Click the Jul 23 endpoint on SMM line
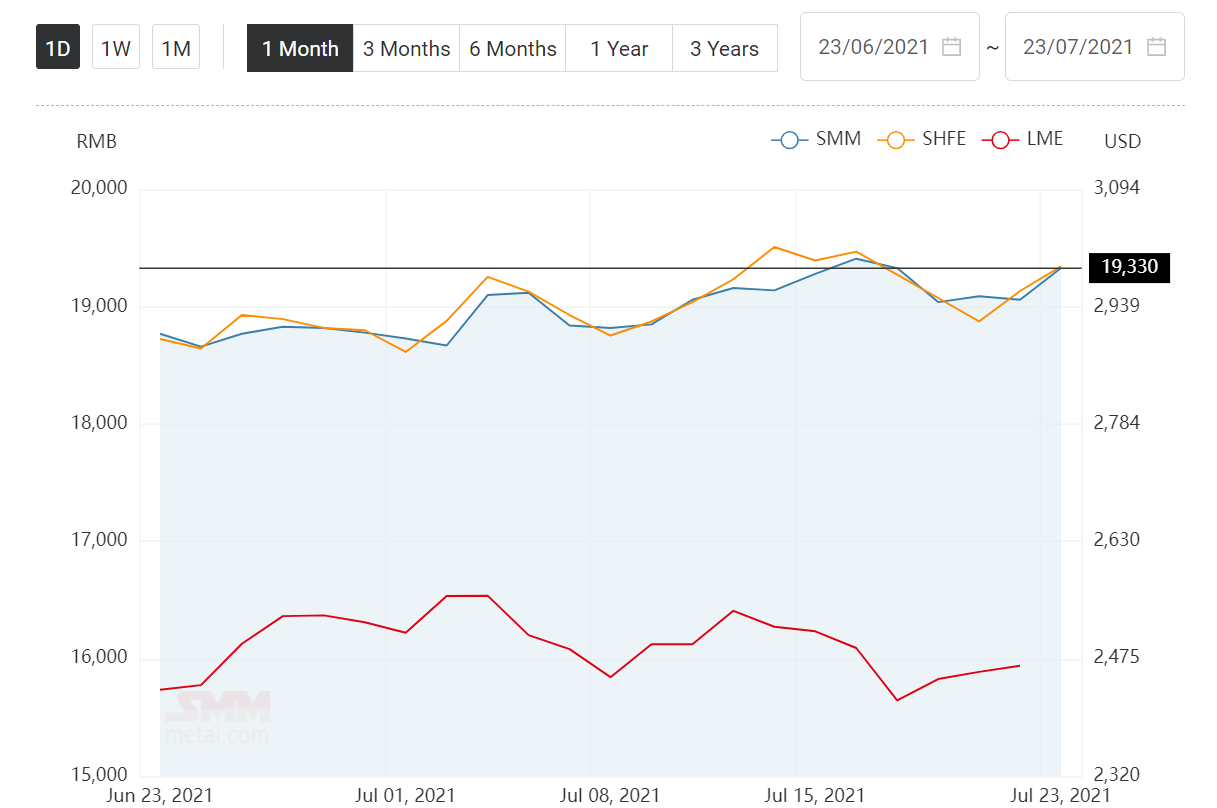This screenshot has width=1217, height=808. tap(1060, 268)
